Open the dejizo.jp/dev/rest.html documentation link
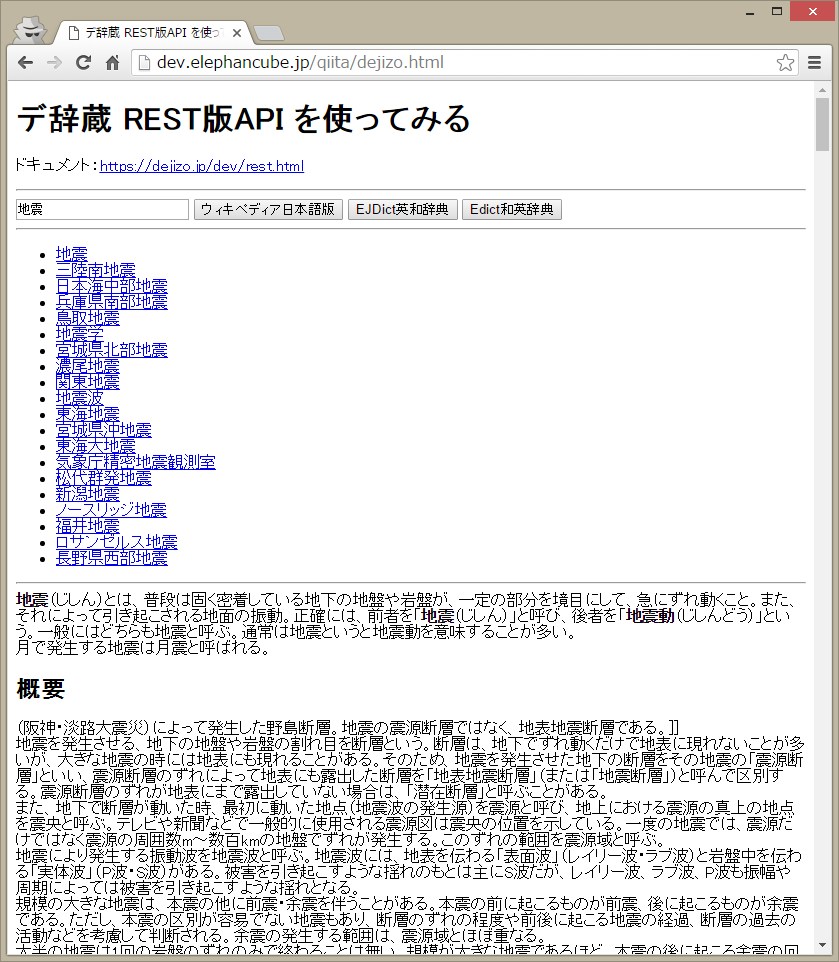The image size is (839, 962). click(x=200, y=166)
